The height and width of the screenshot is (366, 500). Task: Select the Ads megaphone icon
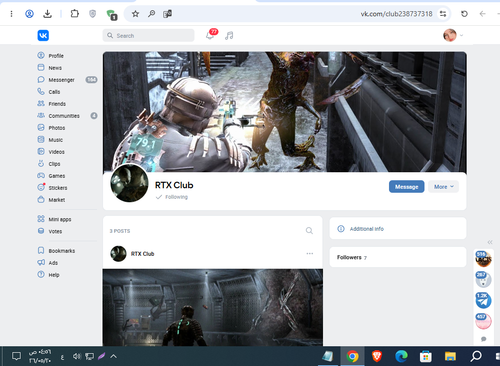pyautogui.click(x=41, y=262)
